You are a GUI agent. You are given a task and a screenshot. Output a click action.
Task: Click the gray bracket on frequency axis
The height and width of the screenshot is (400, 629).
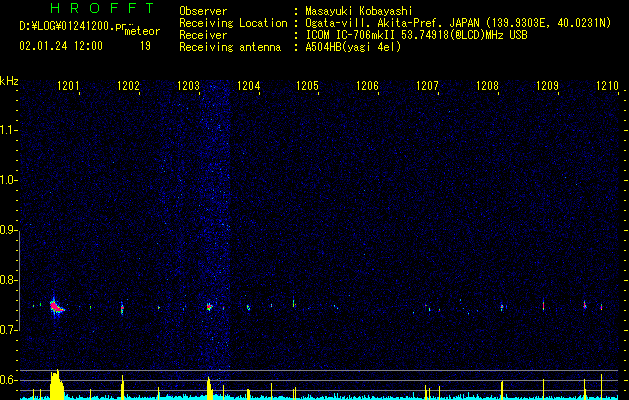point(20,280)
